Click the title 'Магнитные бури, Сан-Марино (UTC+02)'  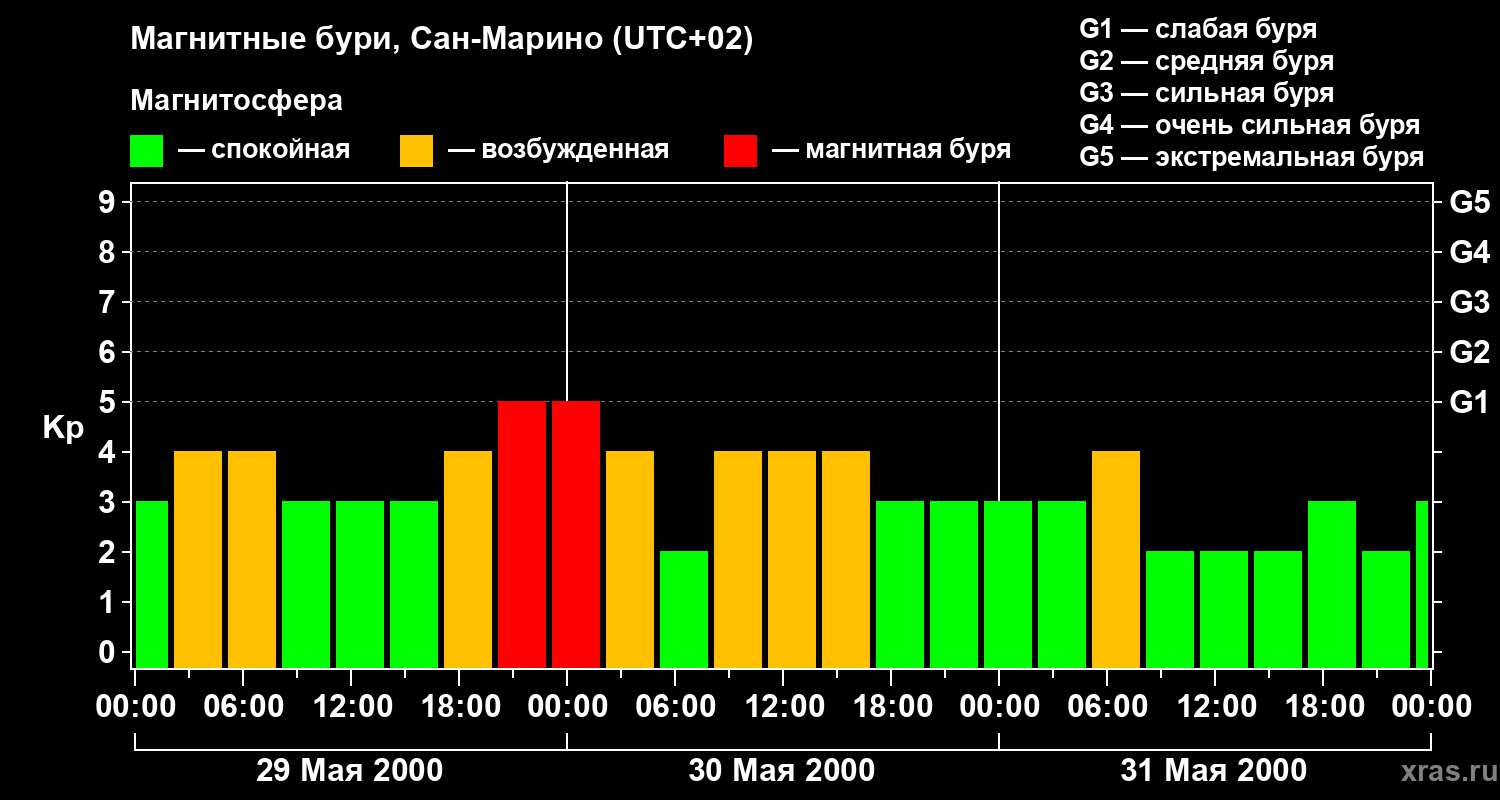tap(441, 40)
